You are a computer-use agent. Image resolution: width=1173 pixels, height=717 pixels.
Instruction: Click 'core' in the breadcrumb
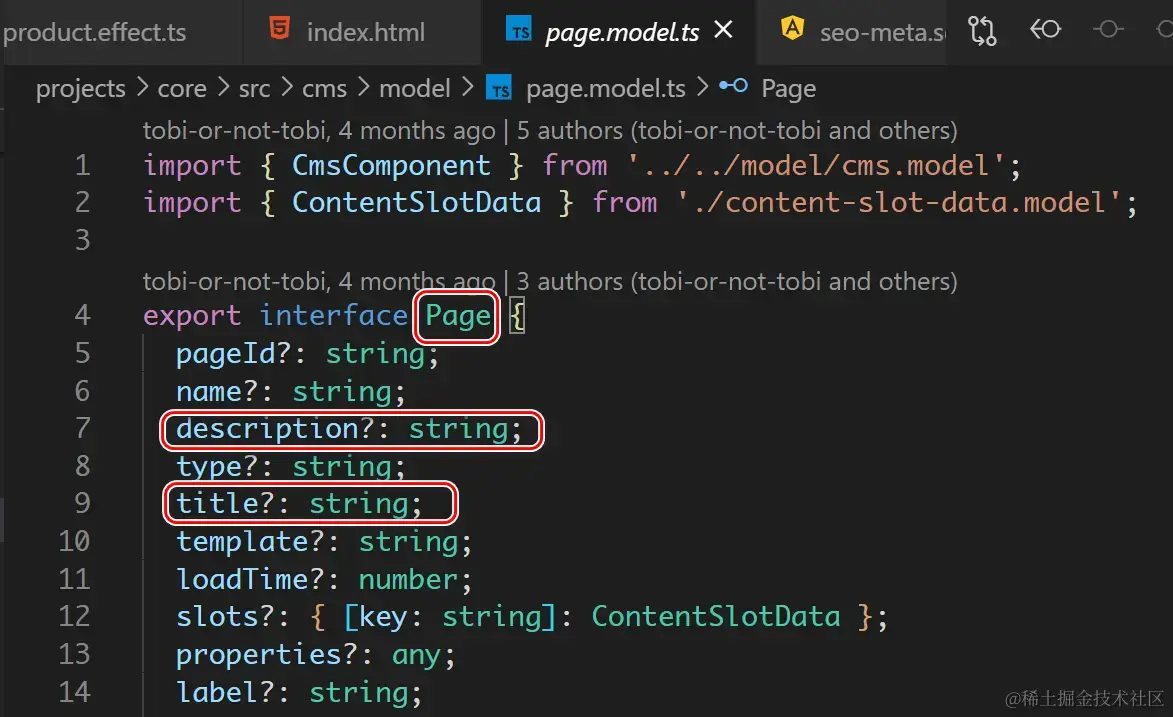click(x=182, y=89)
